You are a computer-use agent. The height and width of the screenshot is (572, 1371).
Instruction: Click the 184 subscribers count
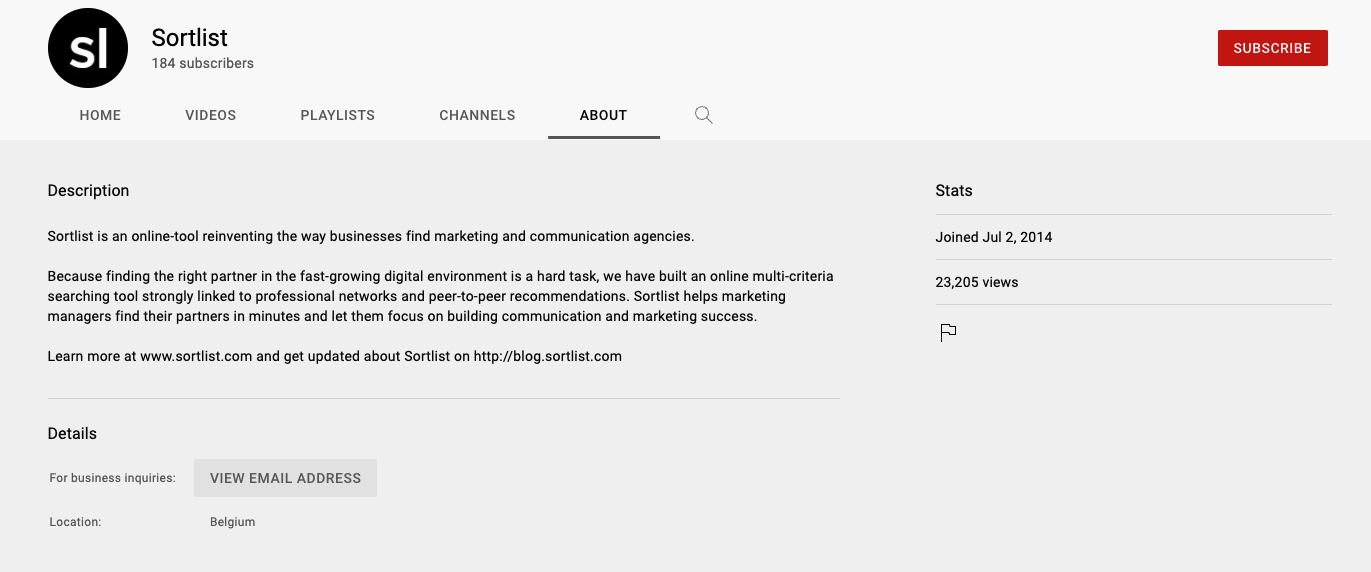click(x=203, y=63)
